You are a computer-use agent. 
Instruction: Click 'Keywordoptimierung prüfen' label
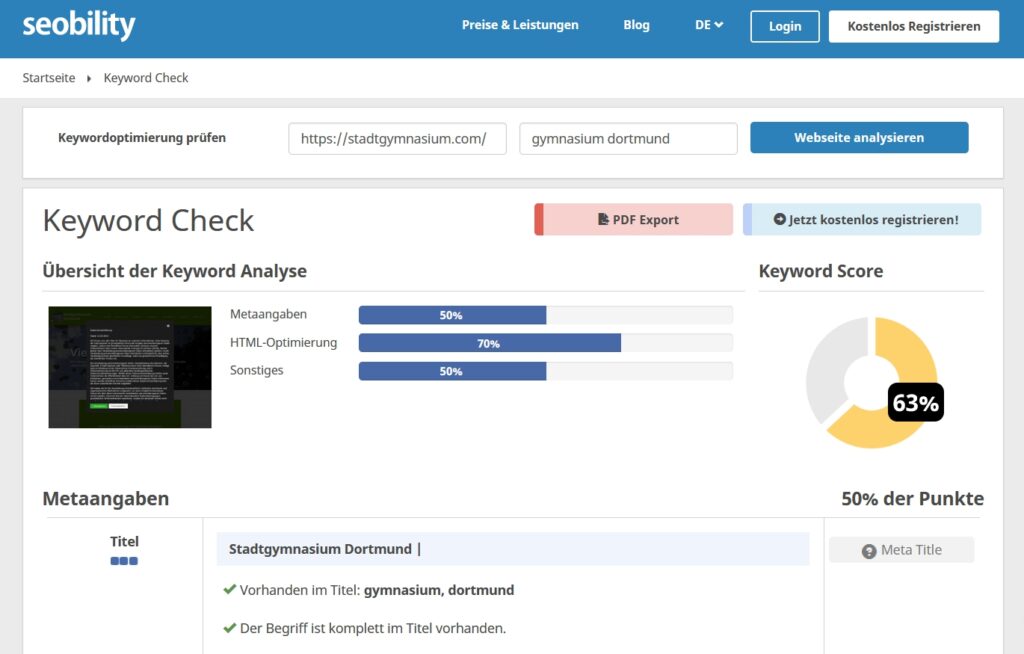click(142, 138)
